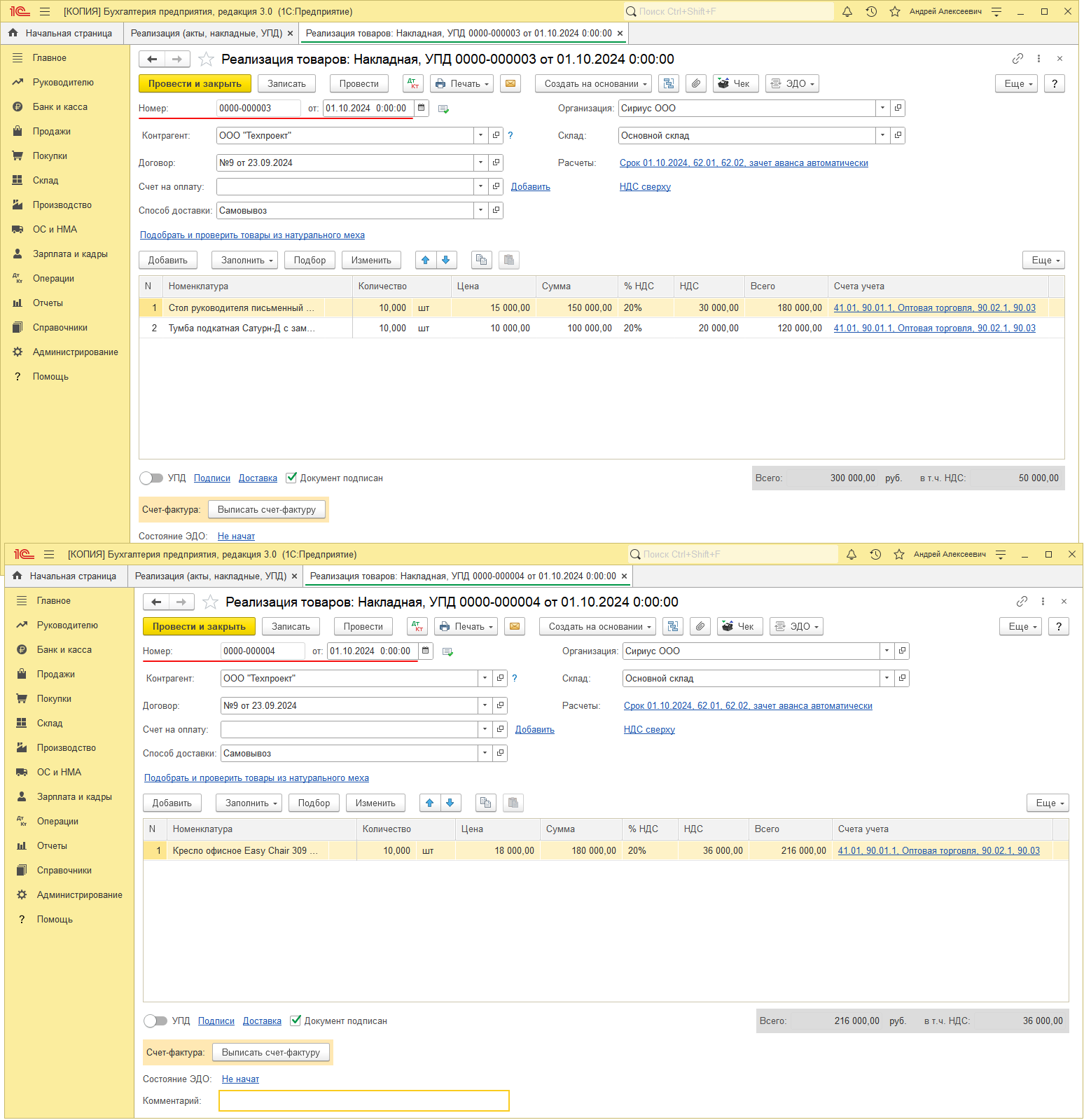Toggle the УПД switch in top window
Image resolution: width=1084 pixels, height=1120 pixels.
pyautogui.click(x=151, y=478)
